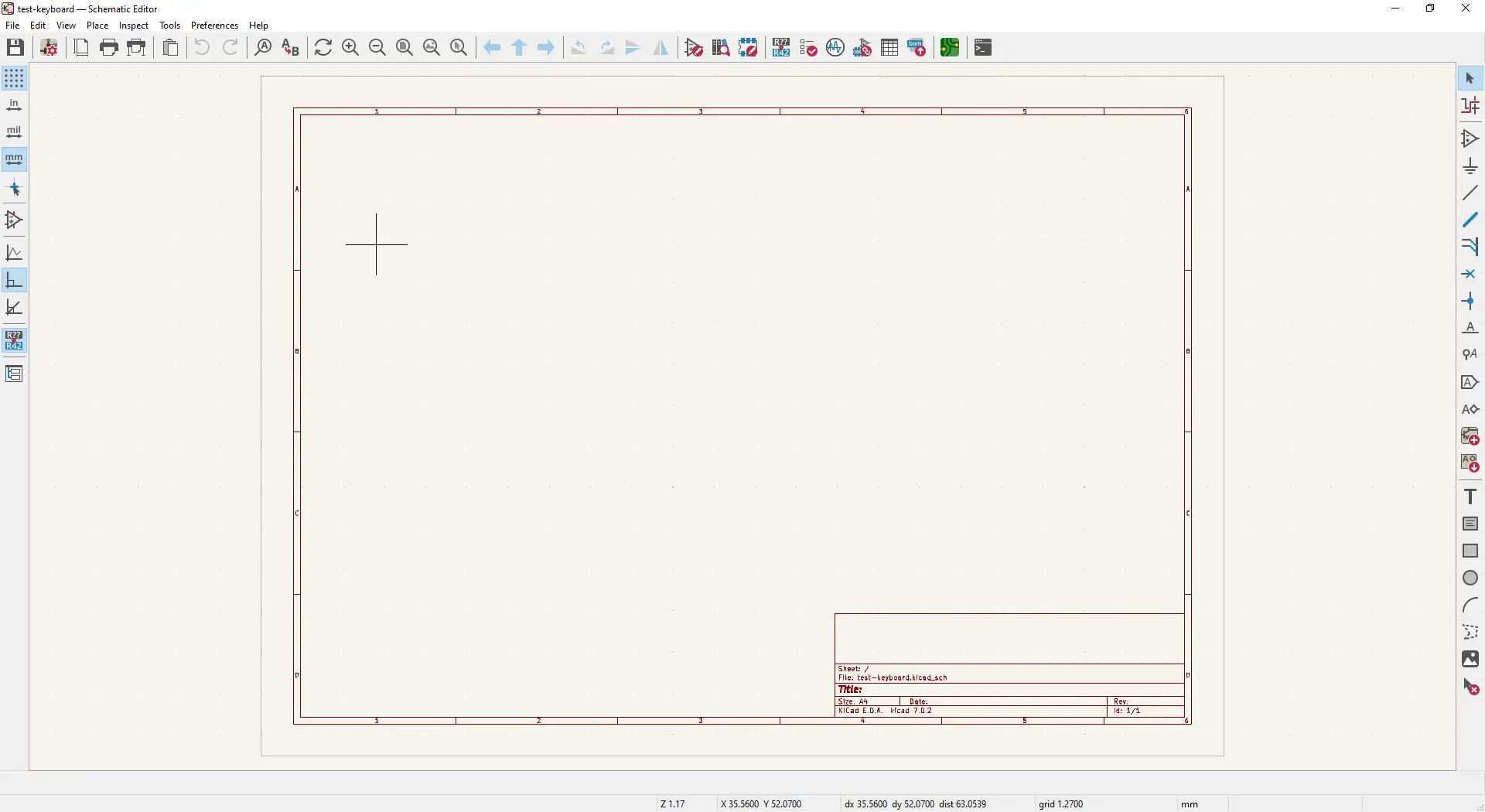Open Schematic Setup from the toolbar

[49, 48]
